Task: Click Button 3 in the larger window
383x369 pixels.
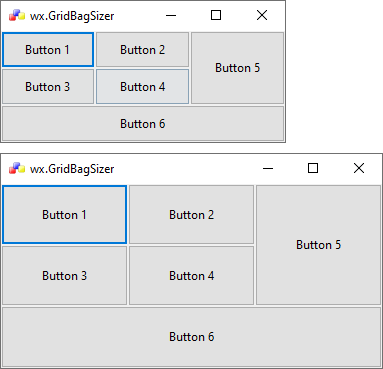Action: 64,276
